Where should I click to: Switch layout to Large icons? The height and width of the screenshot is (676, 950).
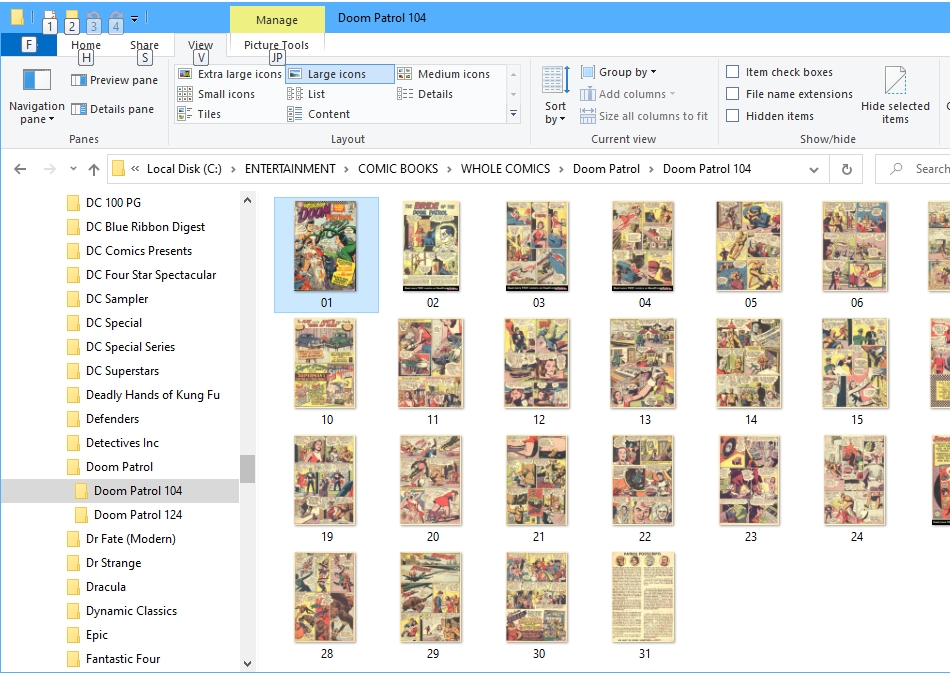339,74
